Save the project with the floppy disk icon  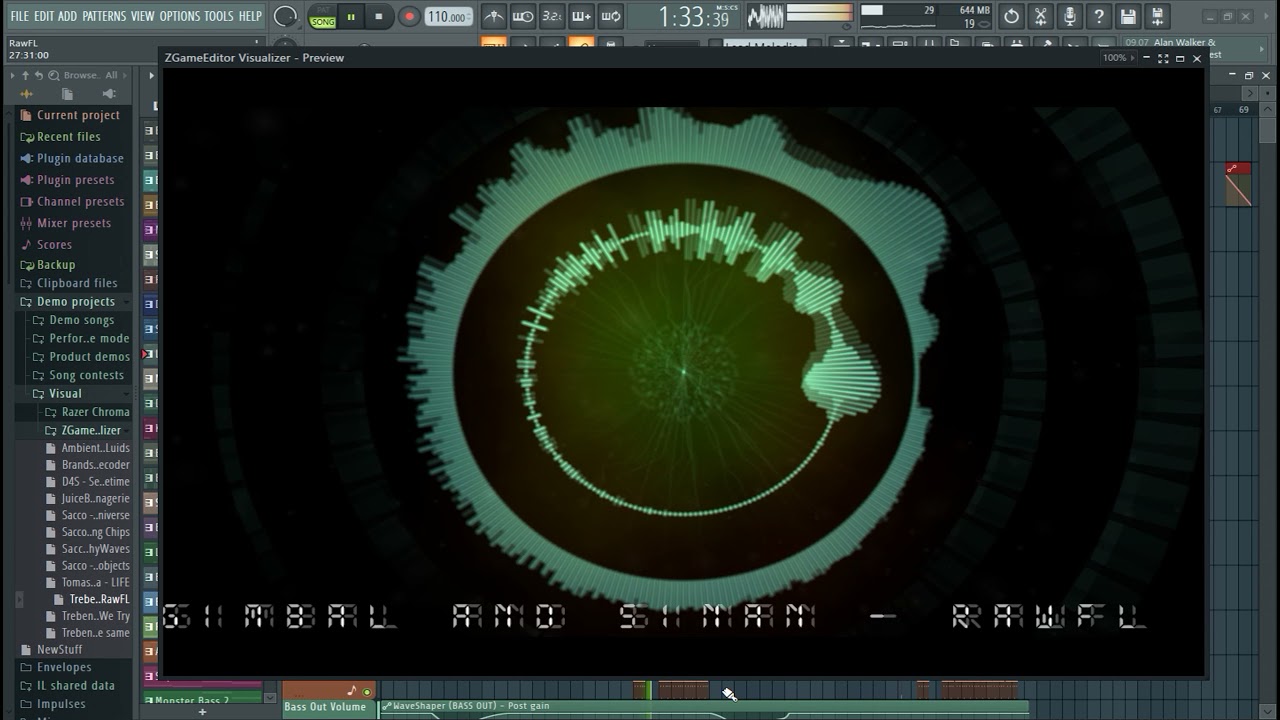coord(1128,16)
